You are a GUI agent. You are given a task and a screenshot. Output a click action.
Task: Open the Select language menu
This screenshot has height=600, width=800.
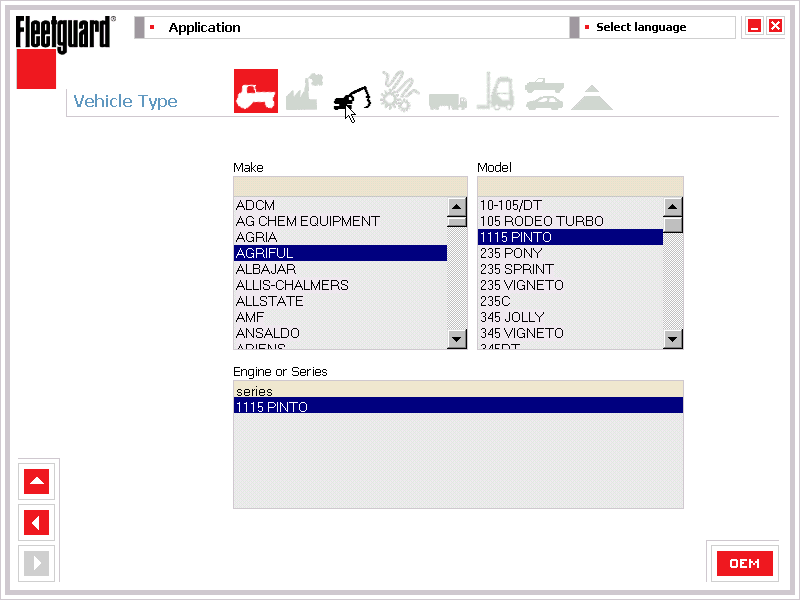coord(640,27)
